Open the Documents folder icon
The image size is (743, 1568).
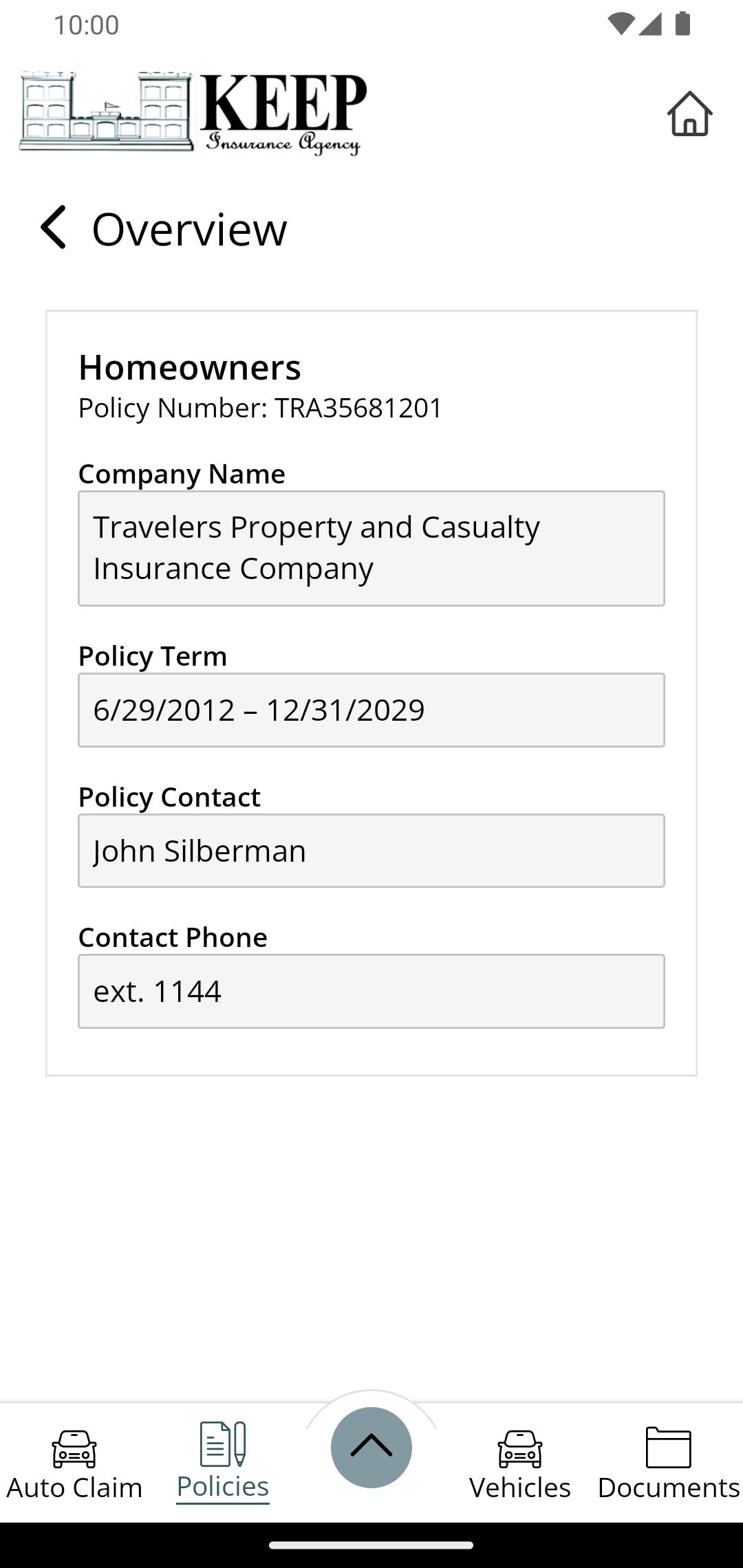coord(669,1448)
